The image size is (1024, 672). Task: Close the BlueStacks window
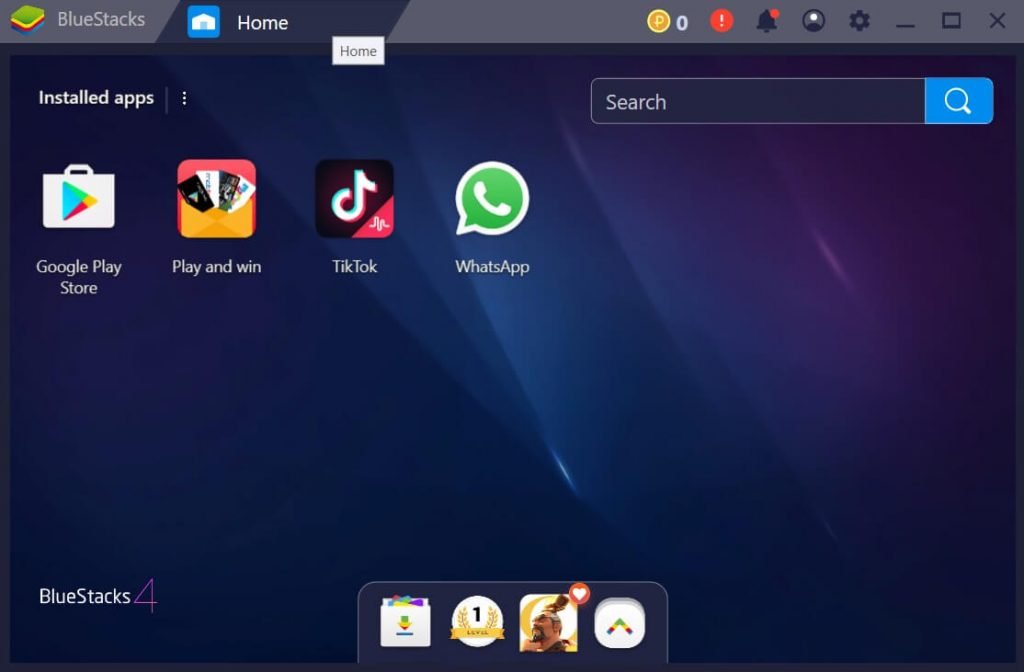(x=997, y=21)
